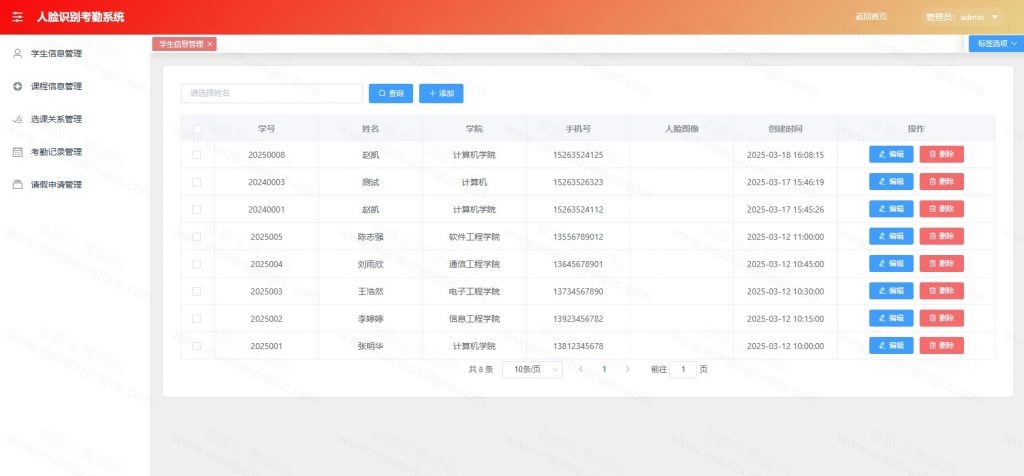
Task: Open the 管理员 admin dropdown
Action: click(x=962, y=17)
